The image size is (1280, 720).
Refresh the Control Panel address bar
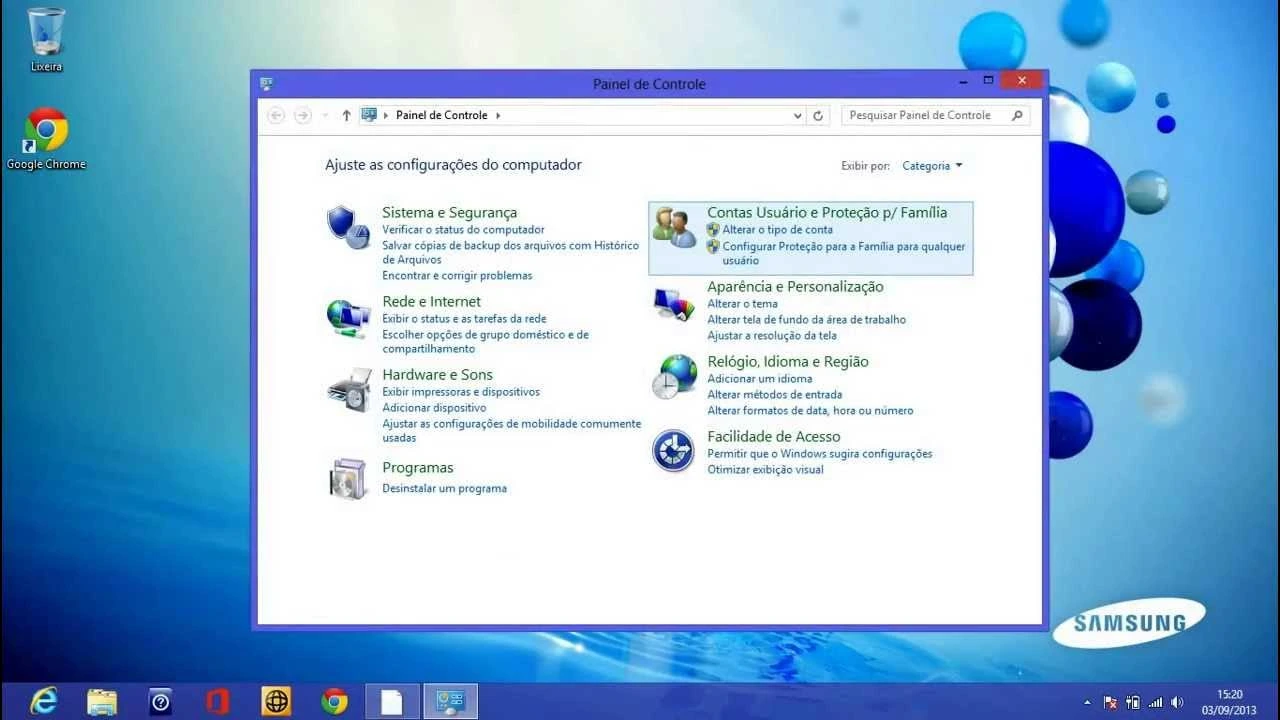(x=818, y=116)
